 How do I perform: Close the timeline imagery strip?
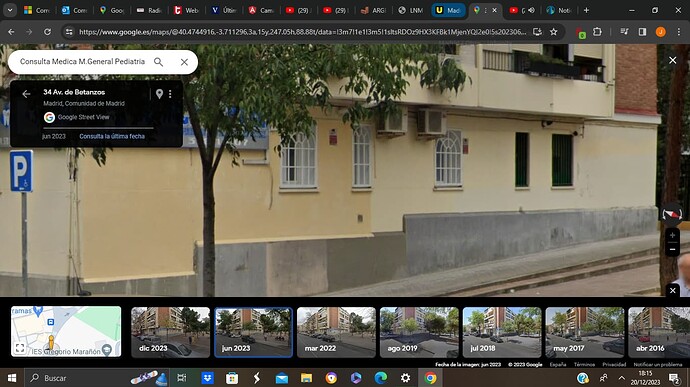672,290
